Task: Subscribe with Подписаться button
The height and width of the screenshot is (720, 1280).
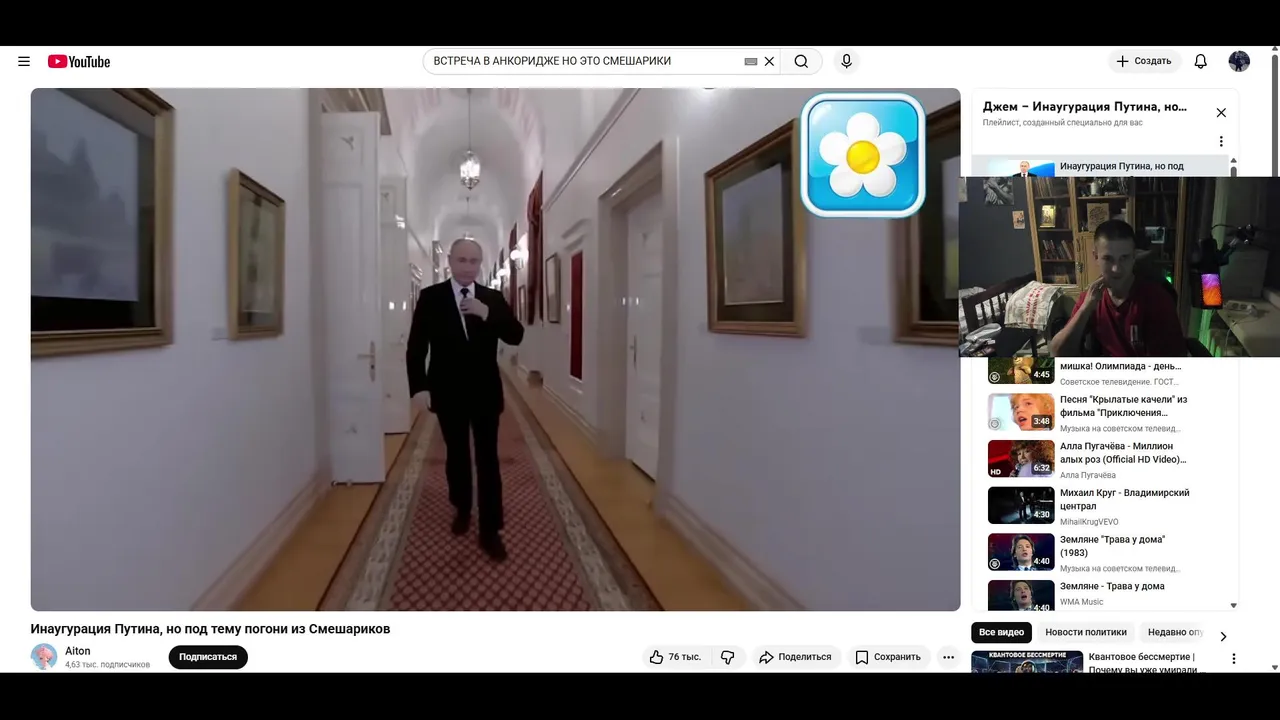Action: tap(208, 657)
